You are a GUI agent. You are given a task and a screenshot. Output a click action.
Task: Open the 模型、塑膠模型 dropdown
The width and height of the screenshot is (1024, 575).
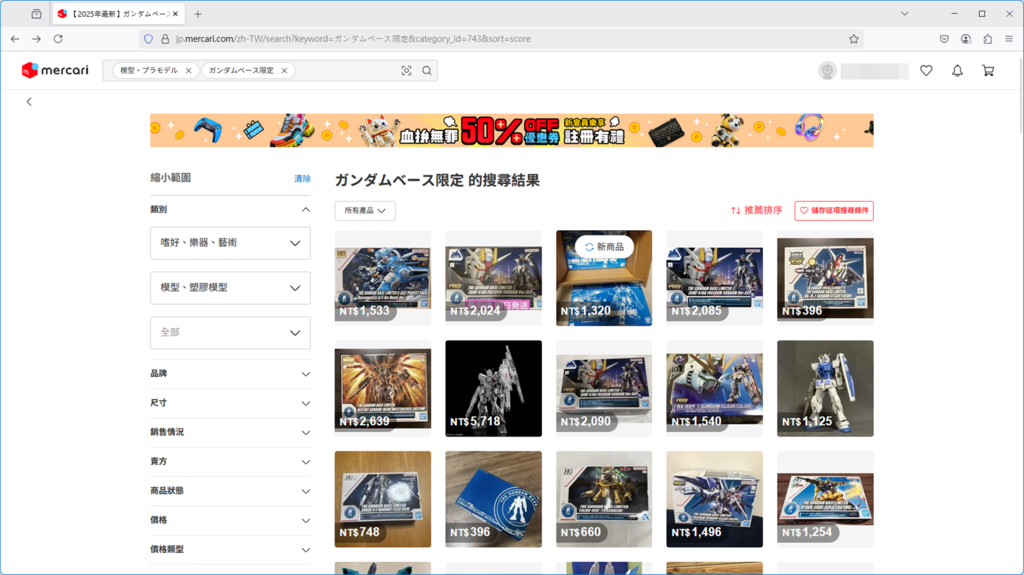pos(230,288)
